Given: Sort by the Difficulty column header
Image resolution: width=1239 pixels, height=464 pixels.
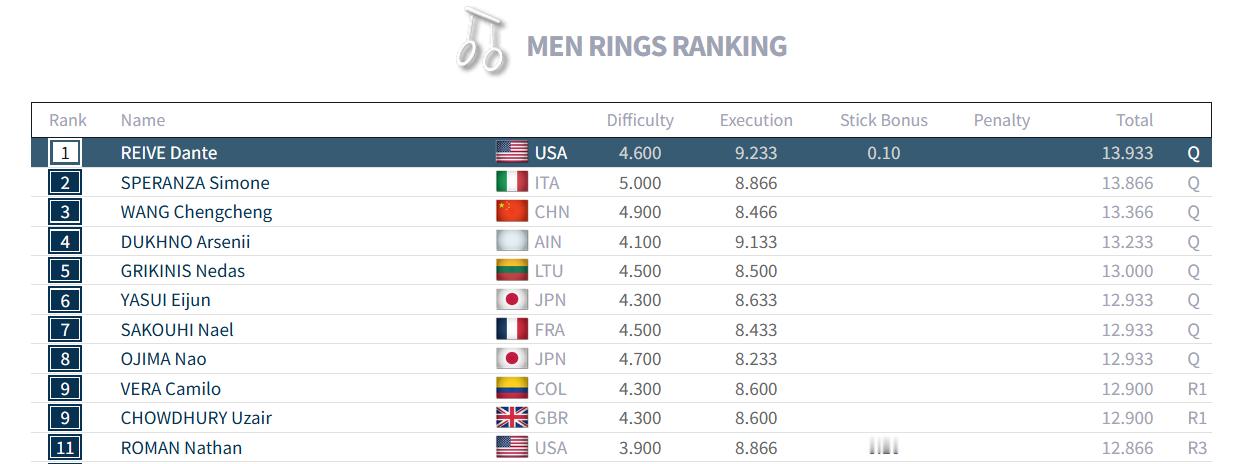Looking at the screenshot, I should 640,120.
